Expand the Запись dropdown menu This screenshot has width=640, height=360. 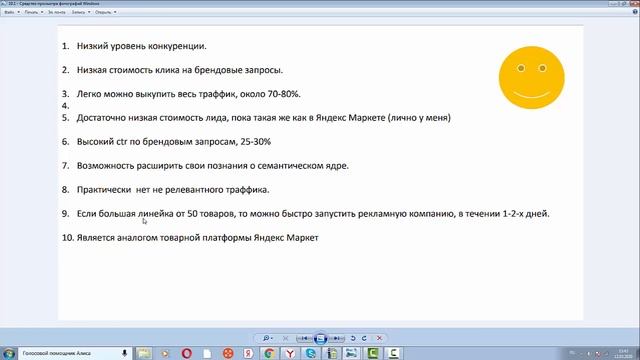(81, 12)
